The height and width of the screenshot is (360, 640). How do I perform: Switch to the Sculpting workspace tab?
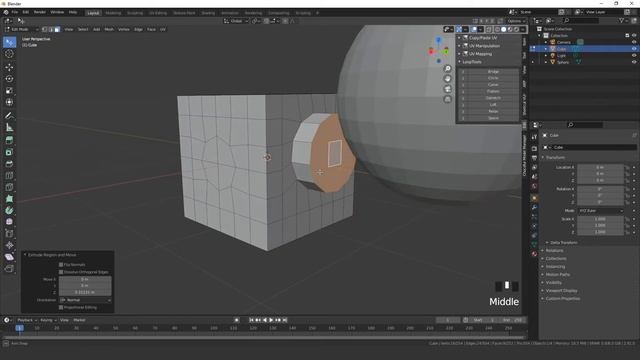135,13
